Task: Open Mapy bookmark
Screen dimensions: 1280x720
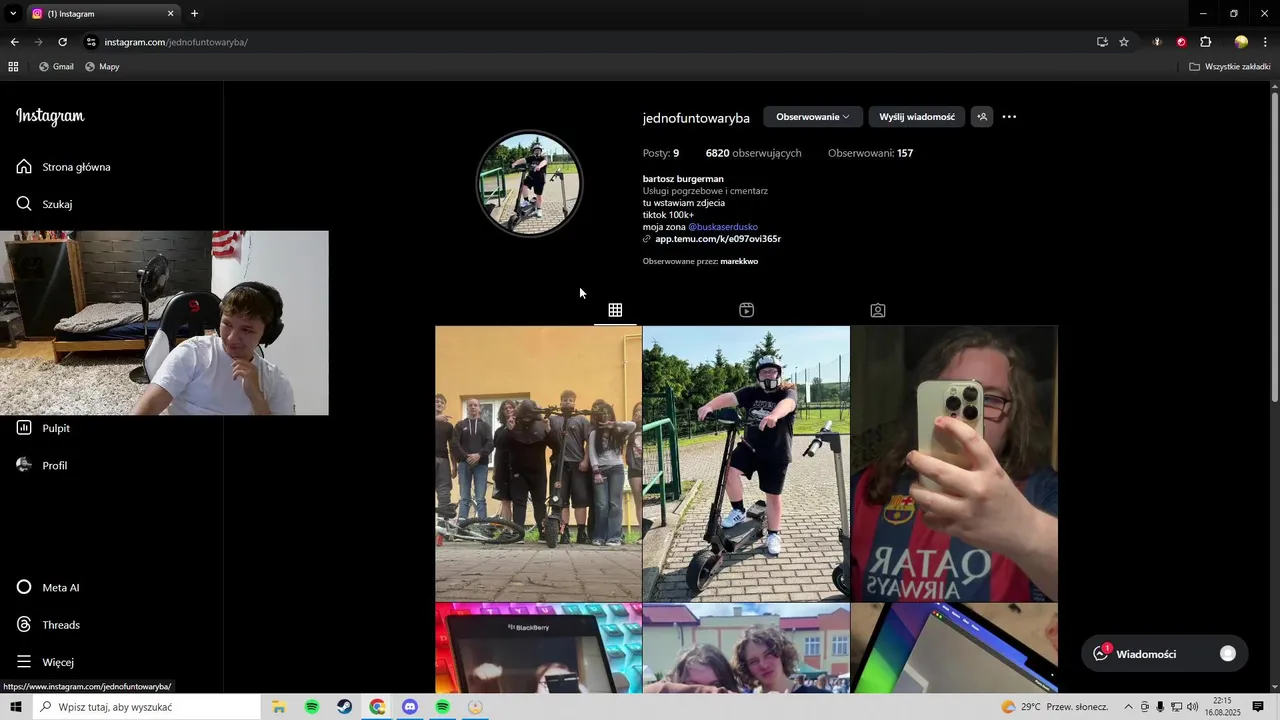Action: tap(102, 67)
